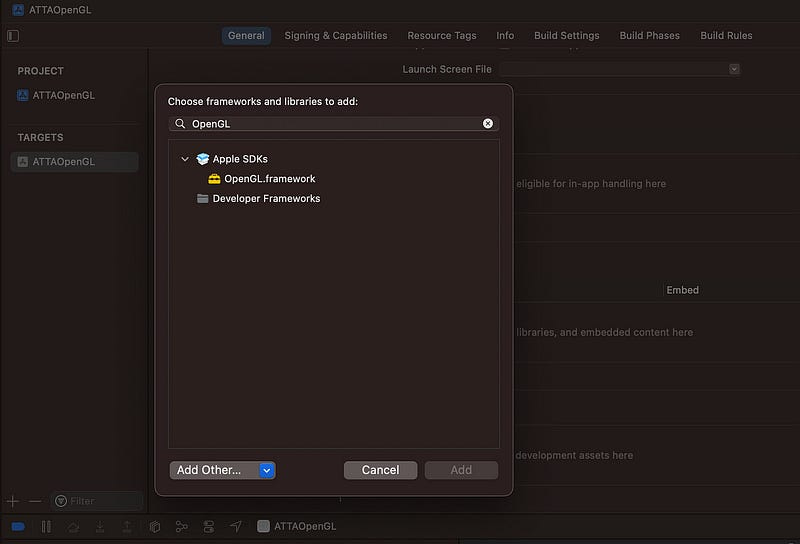Image resolution: width=800 pixels, height=544 pixels.
Task: Click the ATTAOpenGL process in debug bar
Action: pos(296,526)
